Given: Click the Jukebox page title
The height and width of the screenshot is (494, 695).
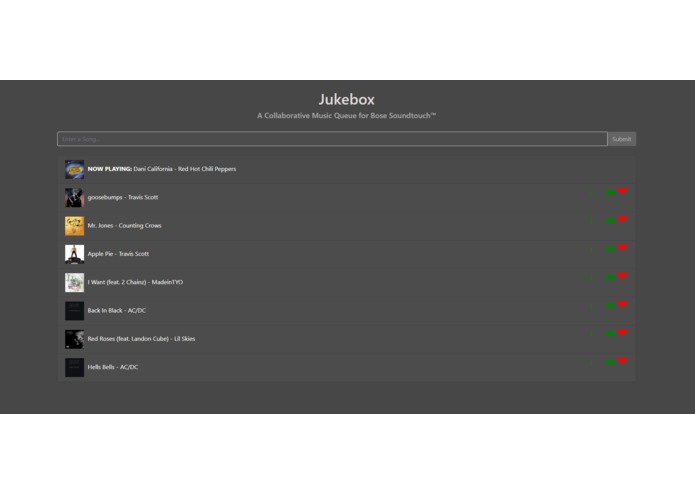Looking at the screenshot, I should [x=347, y=99].
